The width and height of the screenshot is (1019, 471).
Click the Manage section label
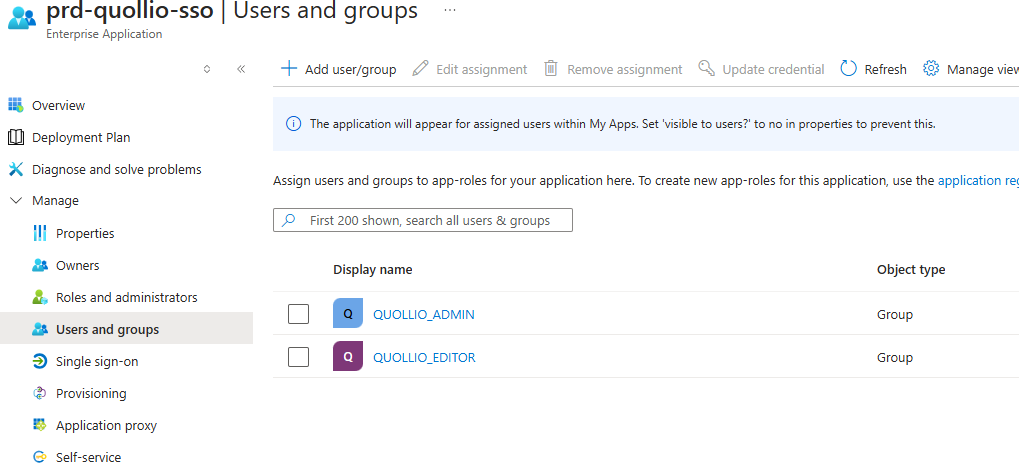55,201
